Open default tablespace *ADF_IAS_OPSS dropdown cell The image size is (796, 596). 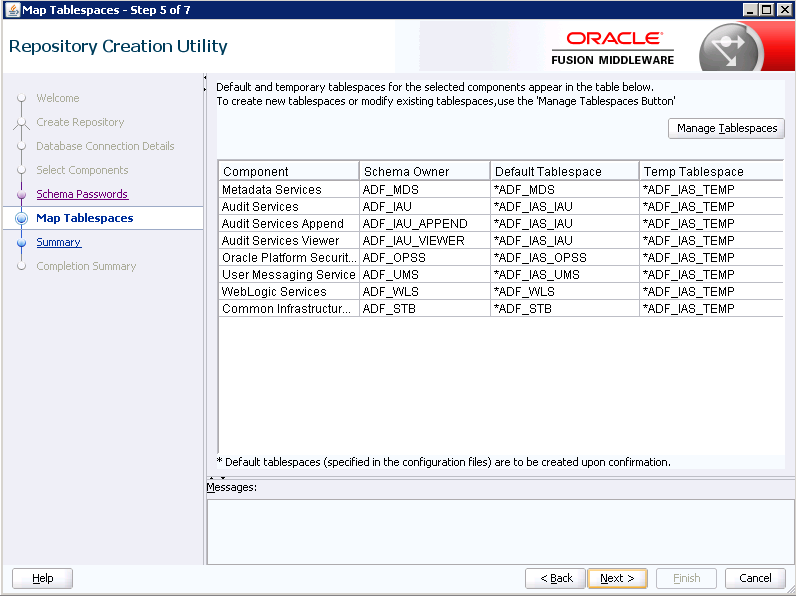coord(565,257)
